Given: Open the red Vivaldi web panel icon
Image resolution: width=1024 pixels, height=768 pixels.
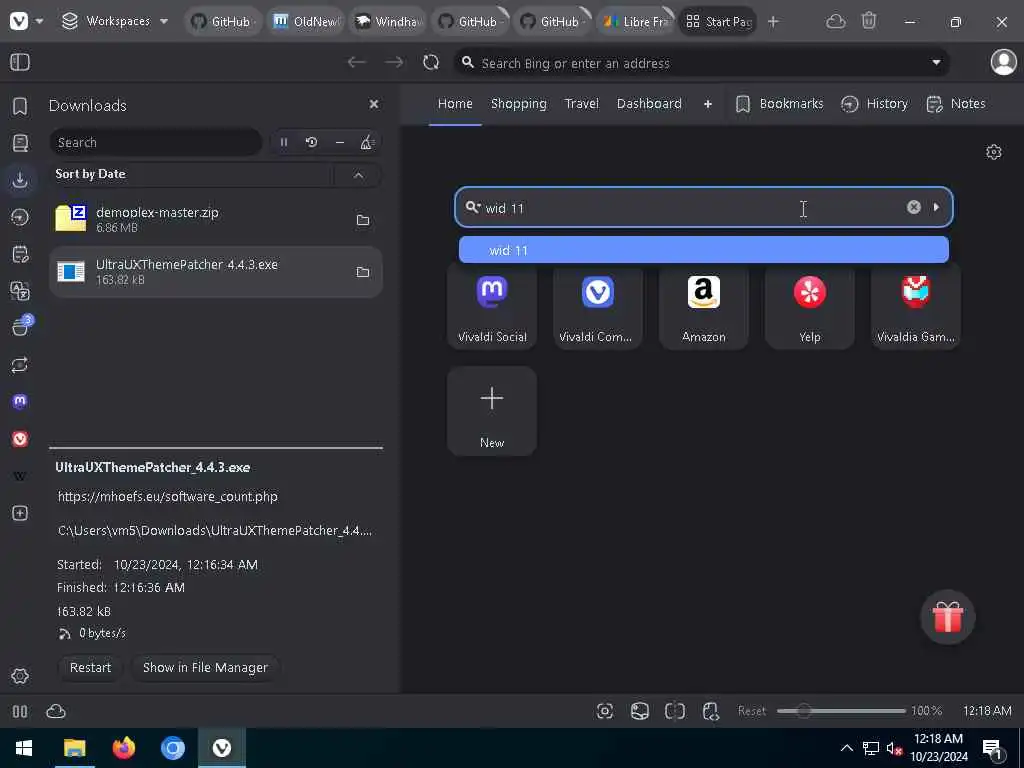Looking at the screenshot, I should pos(20,439).
